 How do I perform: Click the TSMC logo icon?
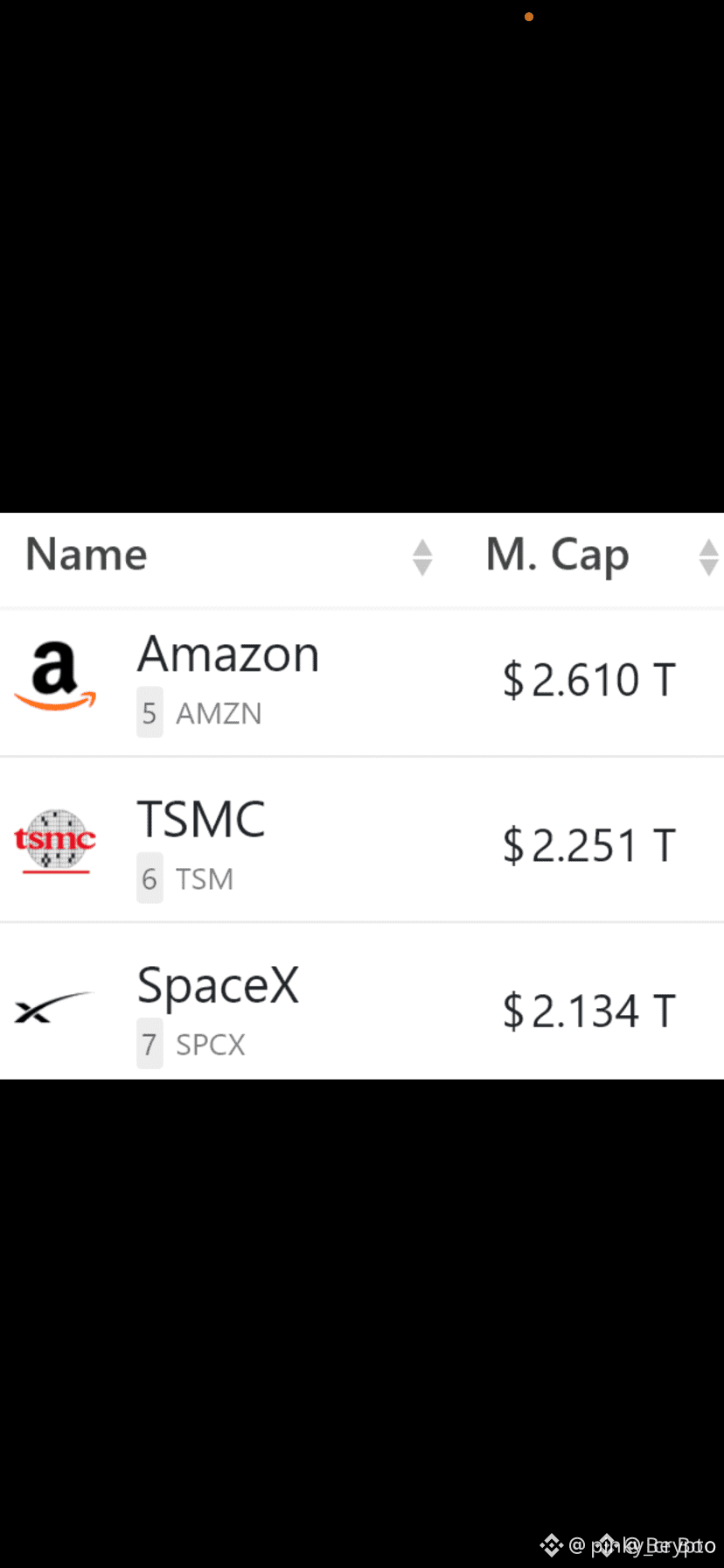coord(55,841)
